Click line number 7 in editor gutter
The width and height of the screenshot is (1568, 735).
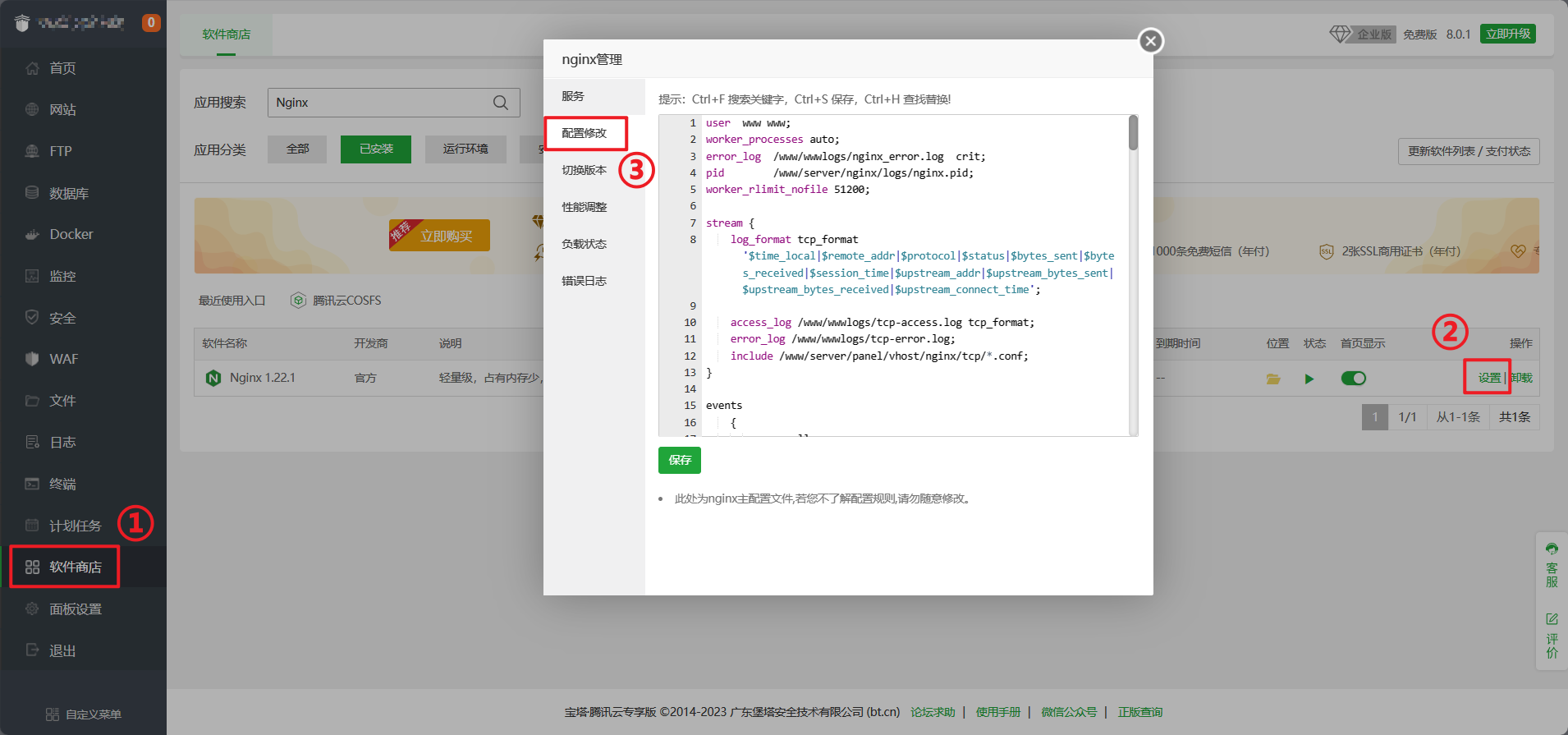693,223
